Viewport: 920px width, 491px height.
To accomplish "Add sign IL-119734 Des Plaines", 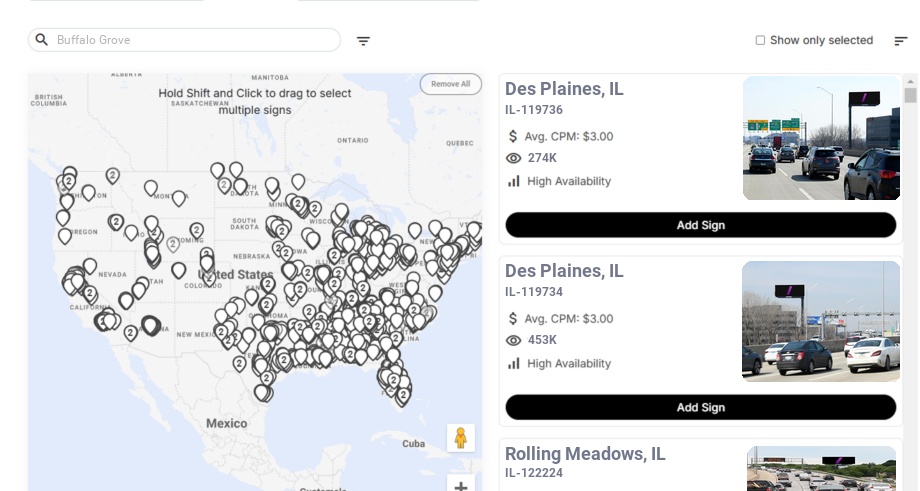I will pyautogui.click(x=700, y=407).
